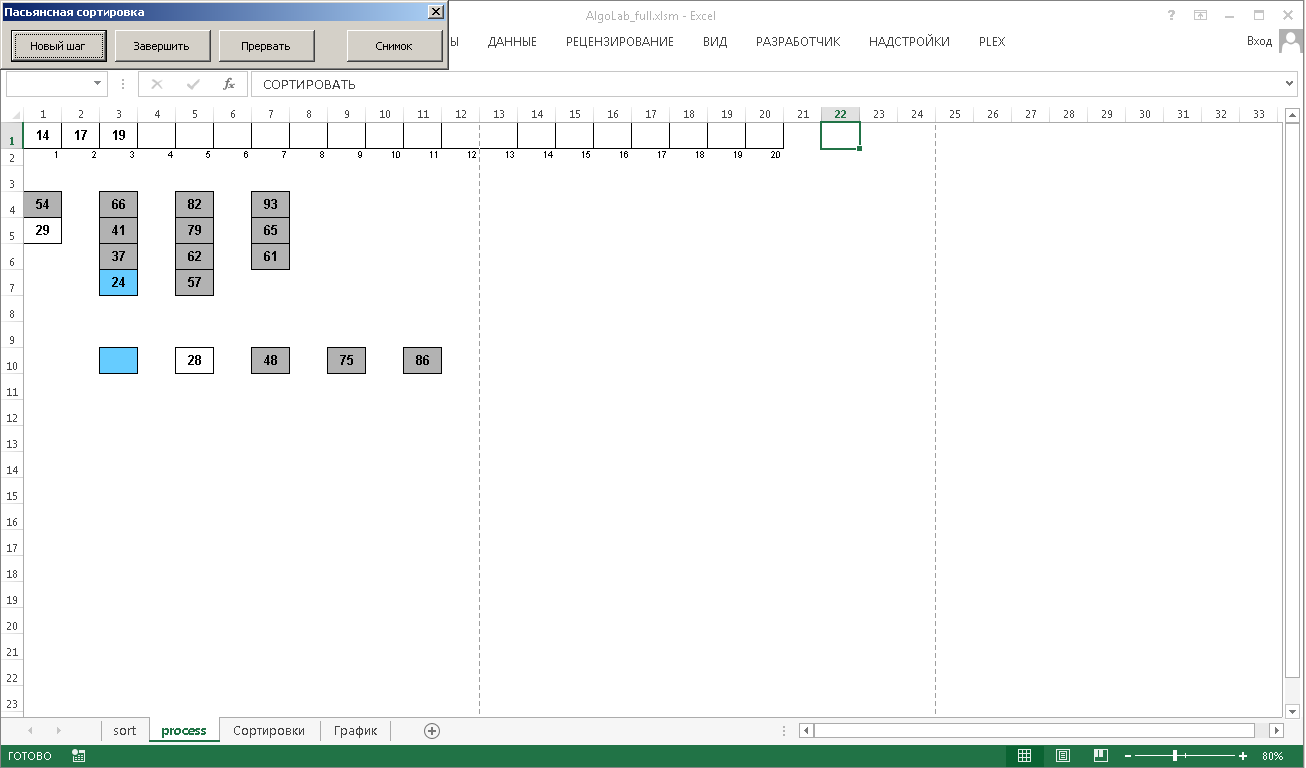Viewport: 1306px width, 768px height.
Task: Select the empty blue cell in row 10
Action: (x=118, y=360)
